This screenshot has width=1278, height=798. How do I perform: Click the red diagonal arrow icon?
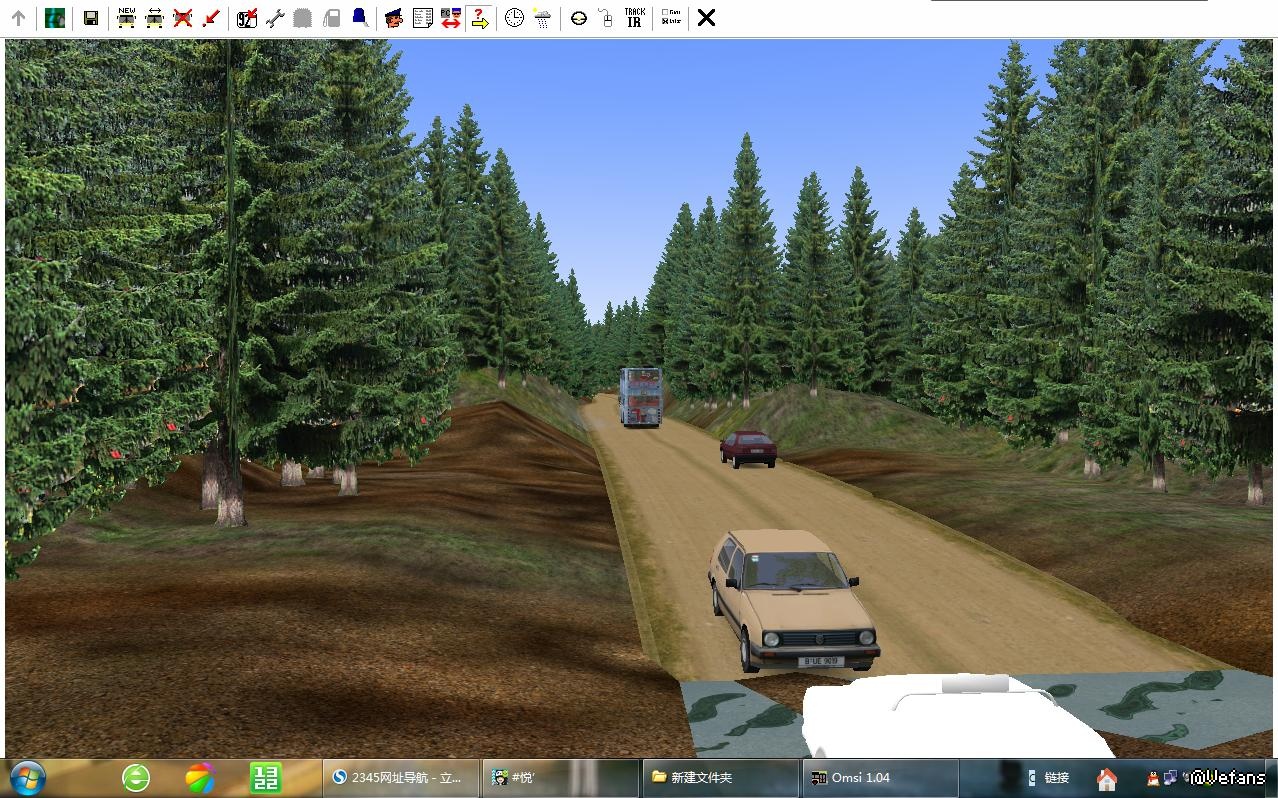210,18
